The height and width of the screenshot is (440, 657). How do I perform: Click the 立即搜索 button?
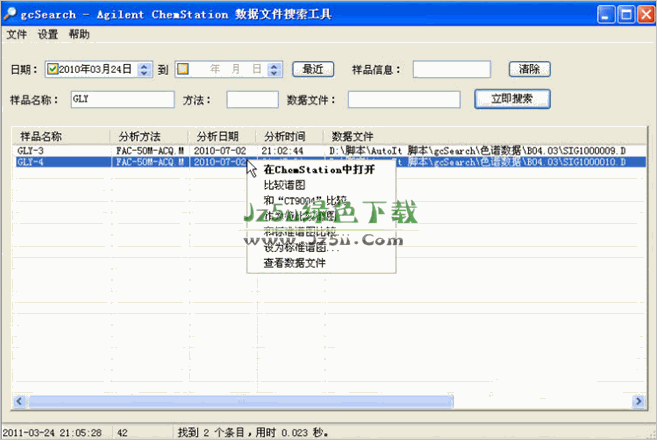(x=512, y=99)
